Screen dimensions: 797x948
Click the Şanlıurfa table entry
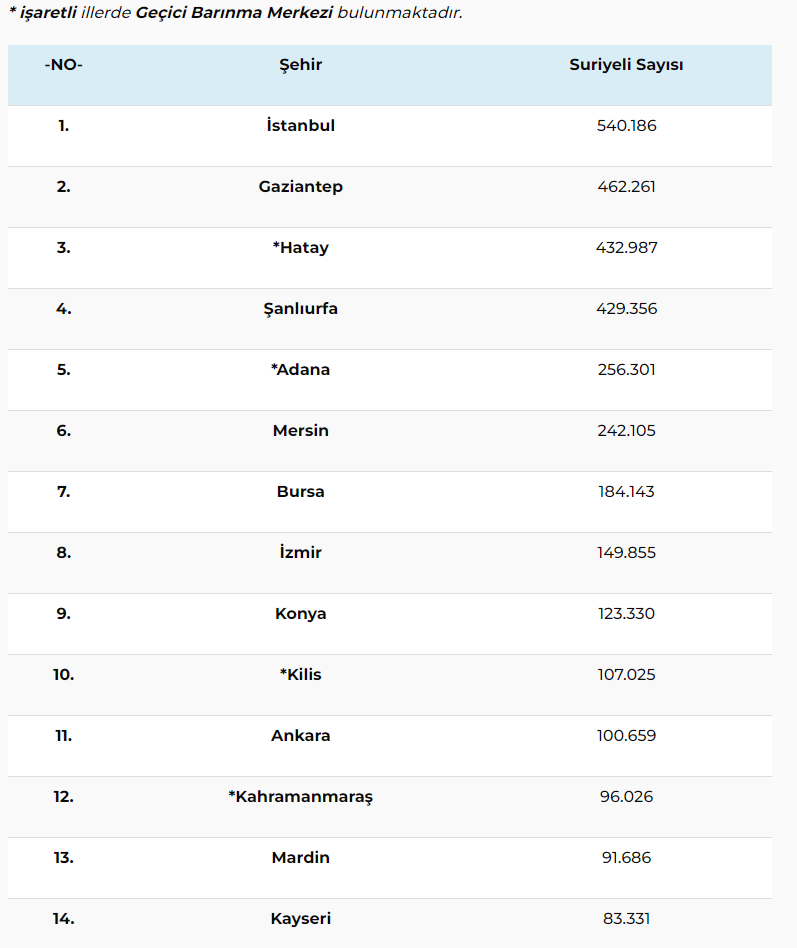tap(300, 308)
